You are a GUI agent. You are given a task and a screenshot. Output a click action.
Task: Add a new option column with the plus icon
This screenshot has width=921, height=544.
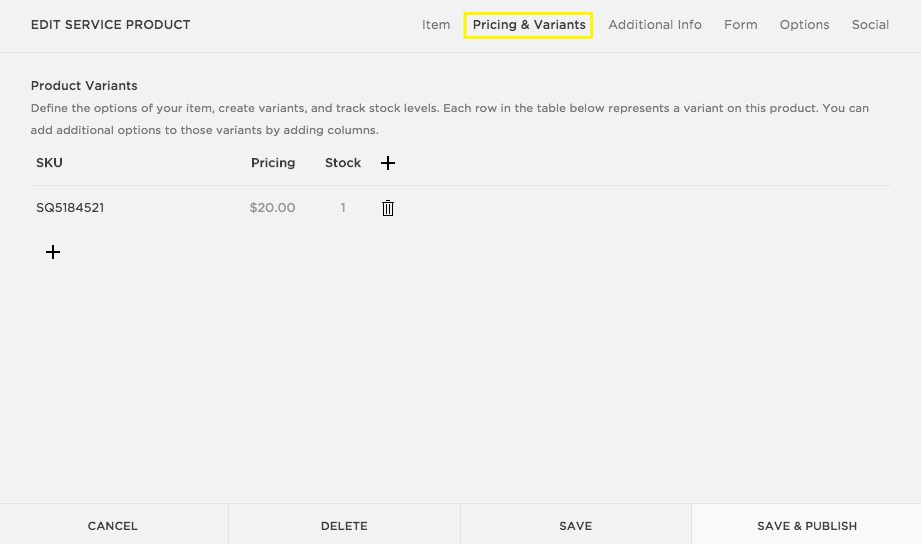point(388,163)
